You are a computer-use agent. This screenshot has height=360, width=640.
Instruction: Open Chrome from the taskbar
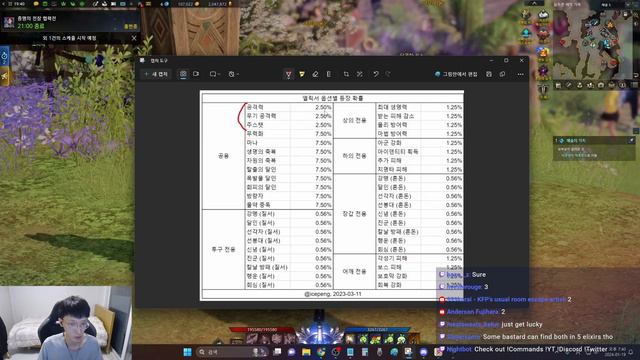(x=321, y=352)
